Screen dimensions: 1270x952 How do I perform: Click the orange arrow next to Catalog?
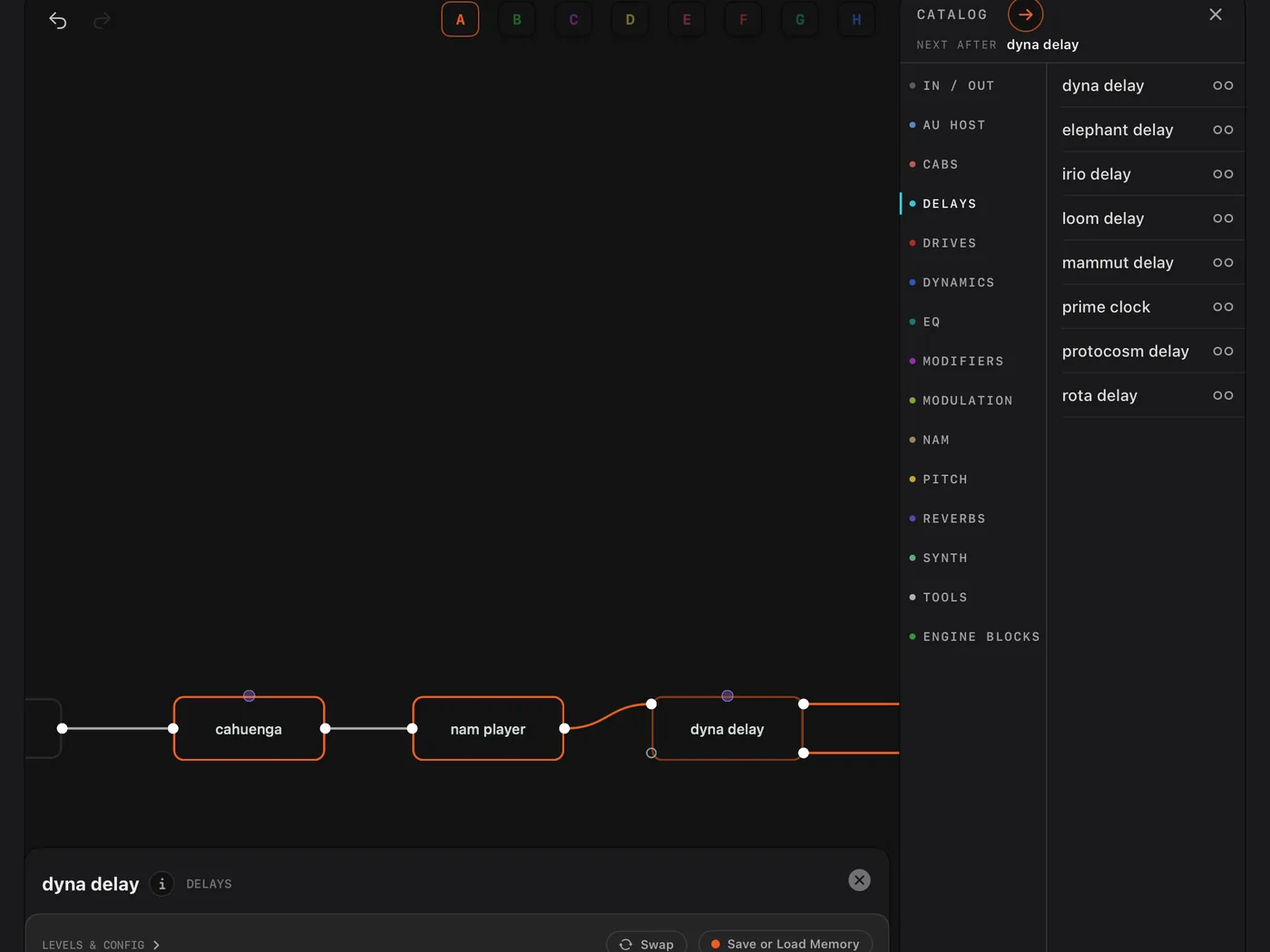point(1025,15)
